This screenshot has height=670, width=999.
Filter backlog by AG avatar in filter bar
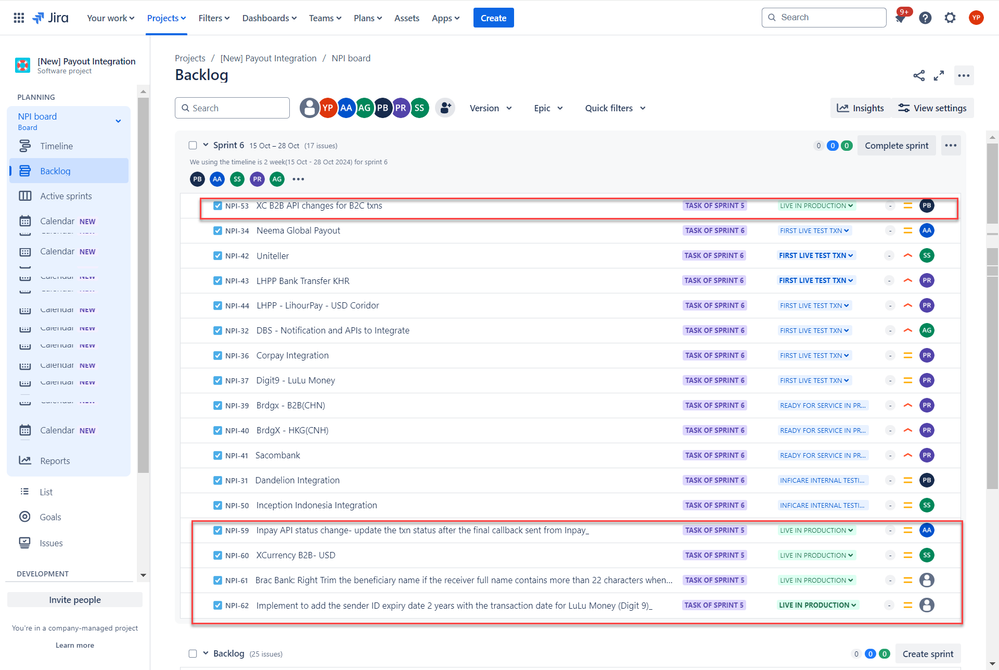pyautogui.click(x=364, y=108)
